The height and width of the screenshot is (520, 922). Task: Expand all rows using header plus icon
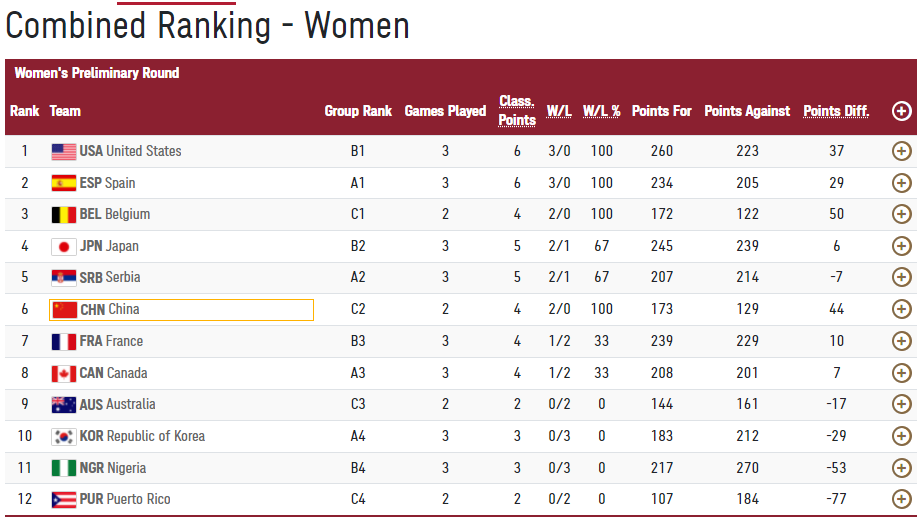(x=901, y=112)
